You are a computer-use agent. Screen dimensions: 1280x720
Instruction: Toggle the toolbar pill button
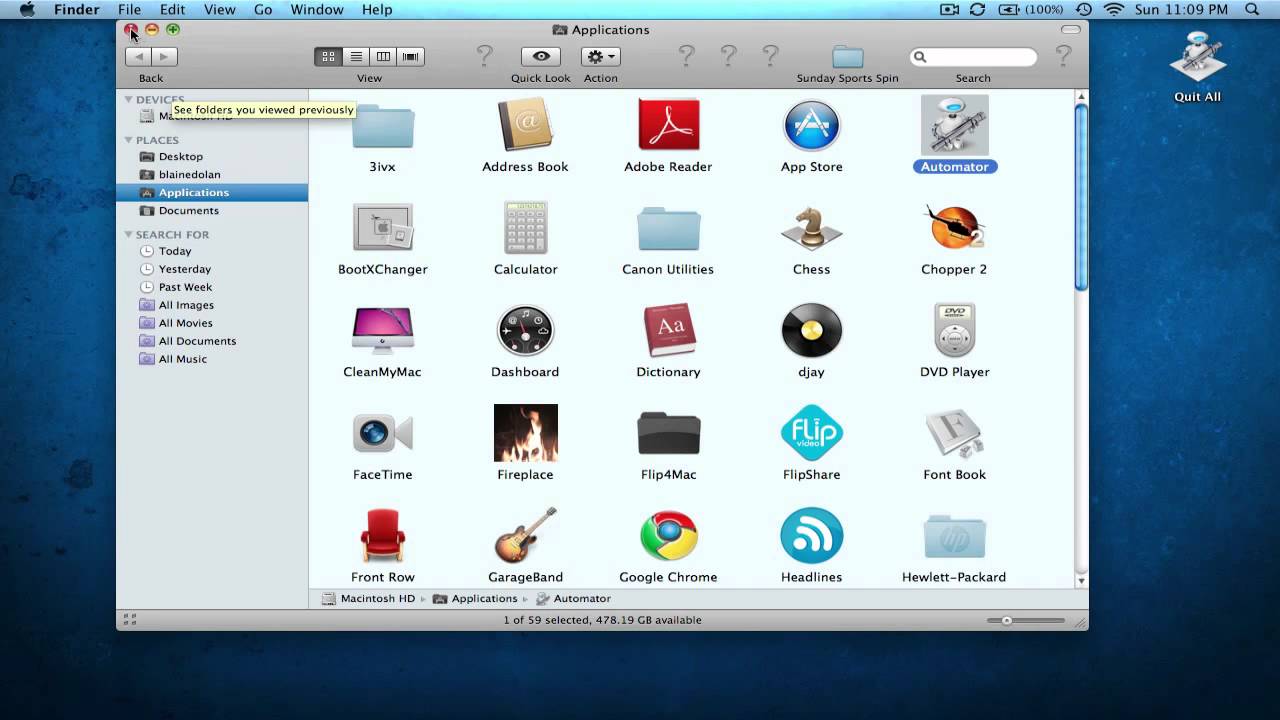click(1071, 30)
